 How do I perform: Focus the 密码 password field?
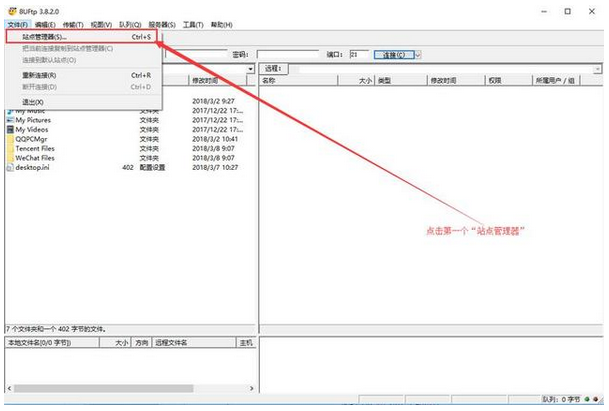pyautogui.click(x=288, y=55)
